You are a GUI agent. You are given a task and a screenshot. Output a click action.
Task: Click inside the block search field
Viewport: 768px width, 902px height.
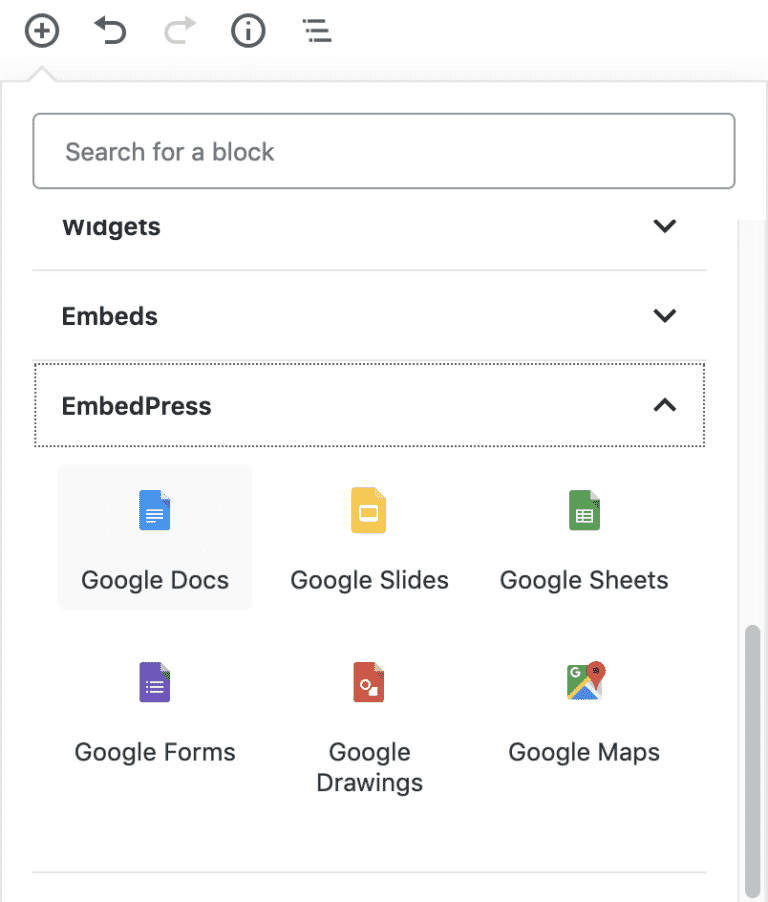pos(384,151)
